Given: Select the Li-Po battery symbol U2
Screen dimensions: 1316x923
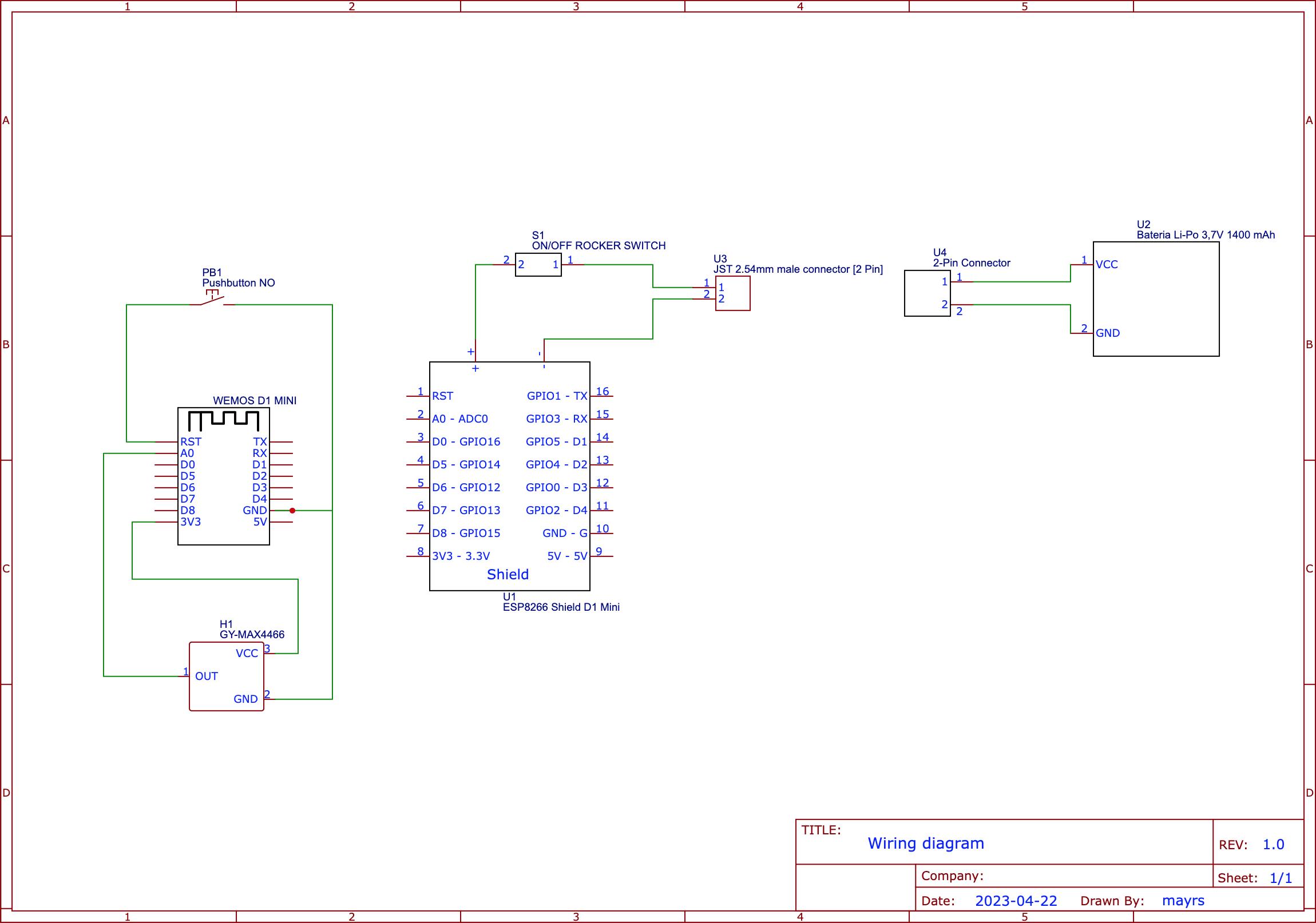Looking at the screenshot, I should click(1156, 298).
